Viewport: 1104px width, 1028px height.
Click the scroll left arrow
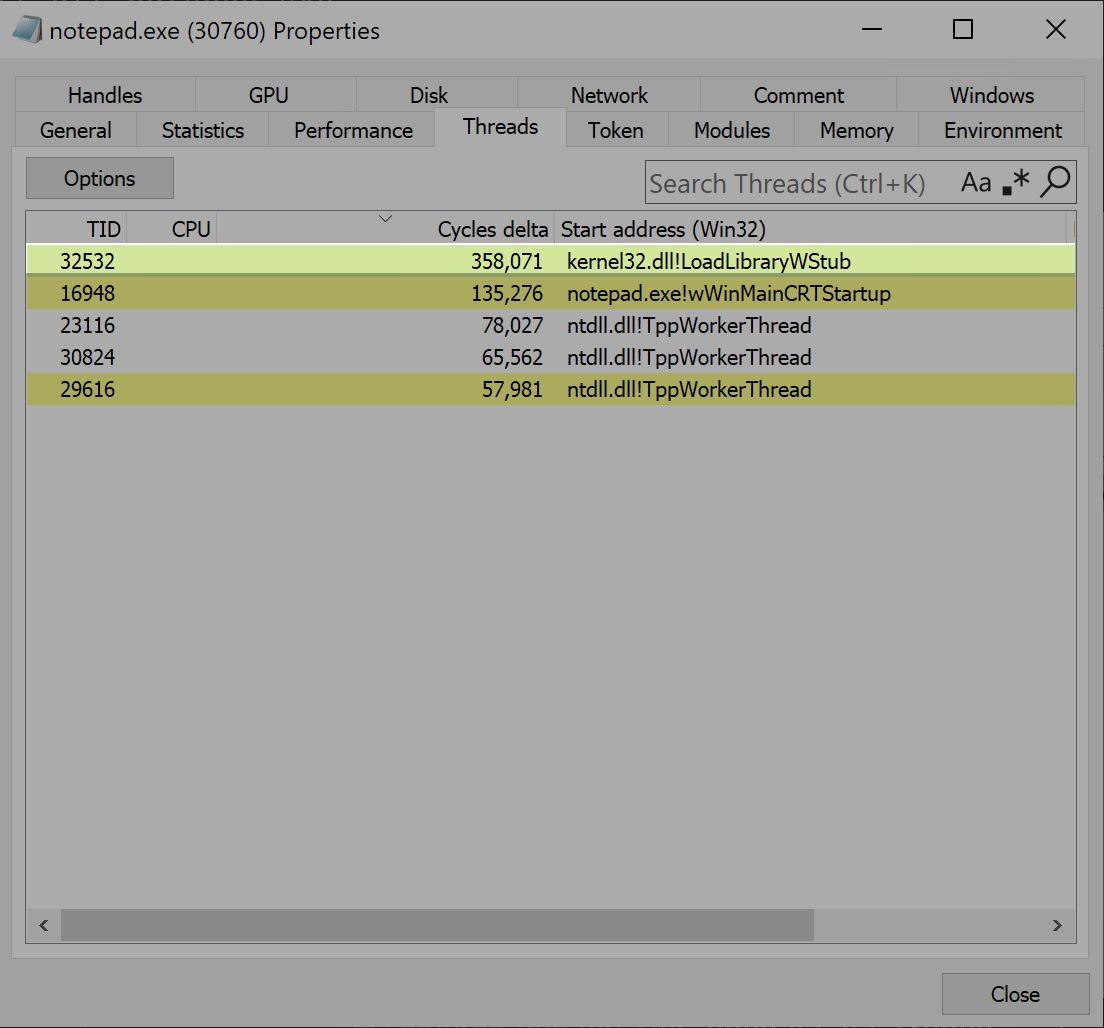[44, 925]
